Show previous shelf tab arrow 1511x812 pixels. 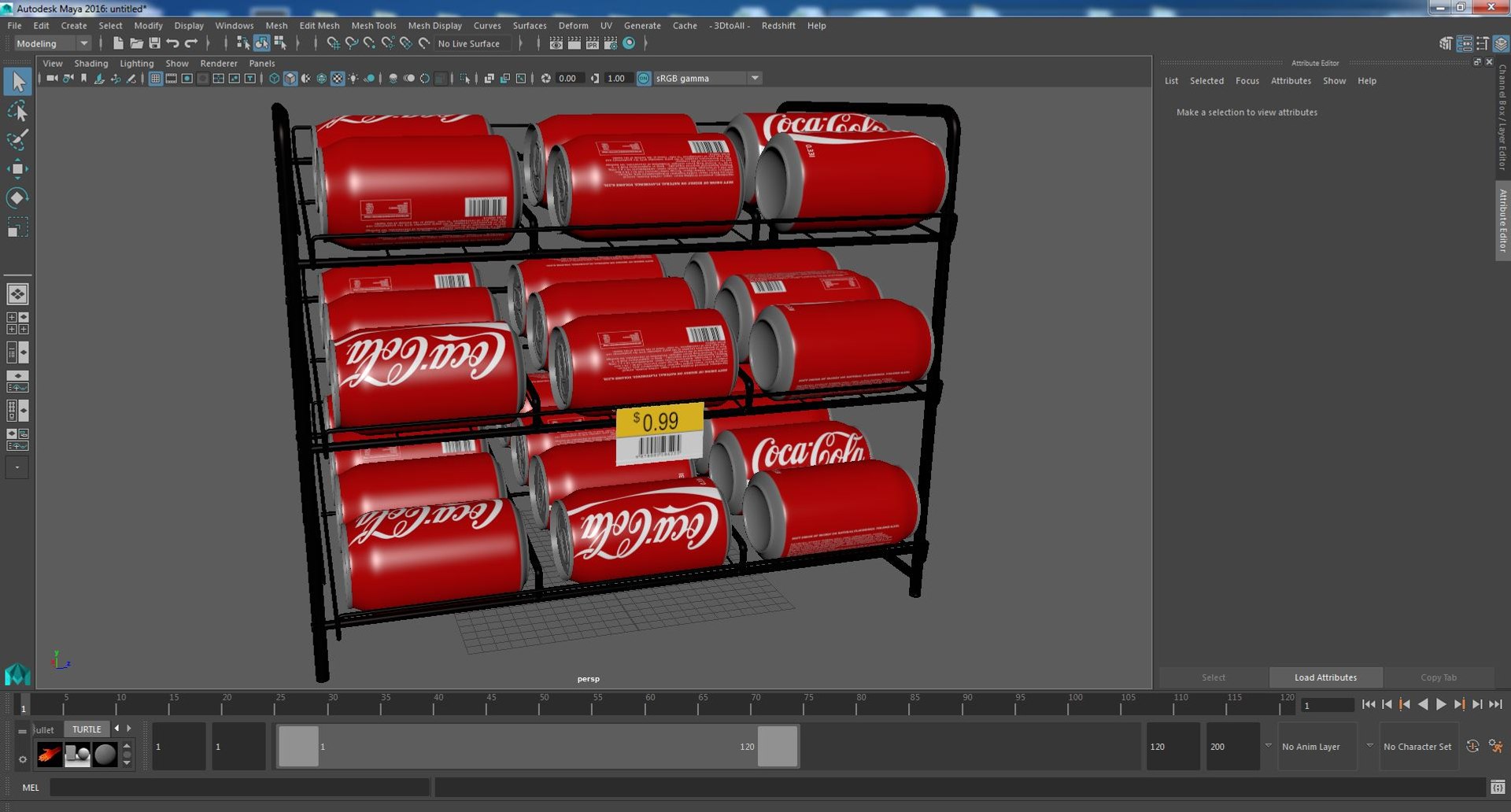pos(117,729)
